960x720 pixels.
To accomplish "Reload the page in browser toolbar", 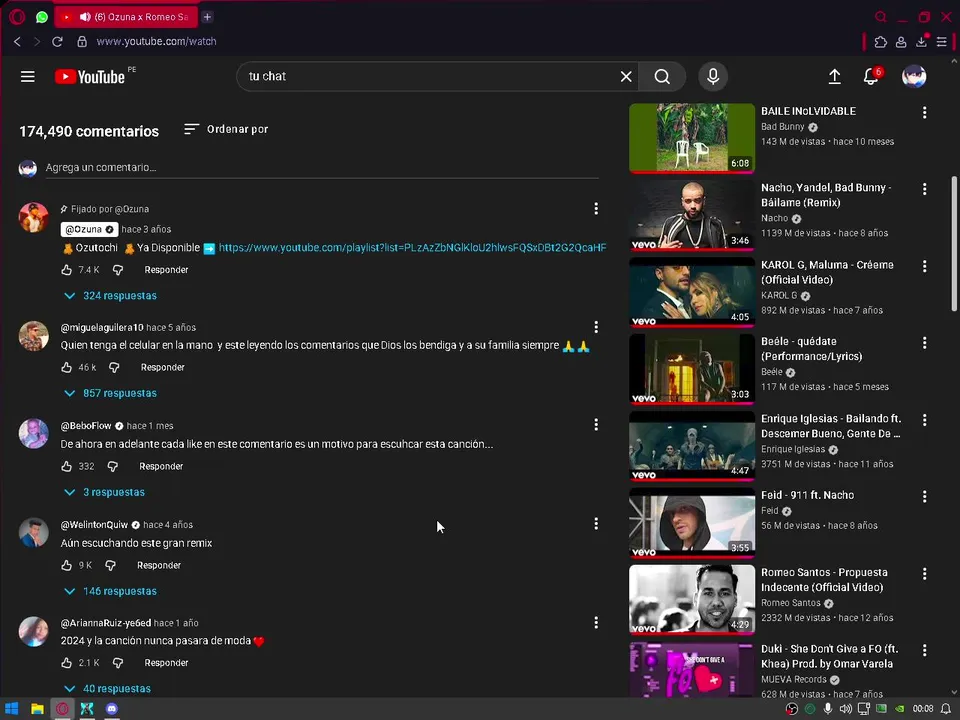I will [x=57, y=42].
